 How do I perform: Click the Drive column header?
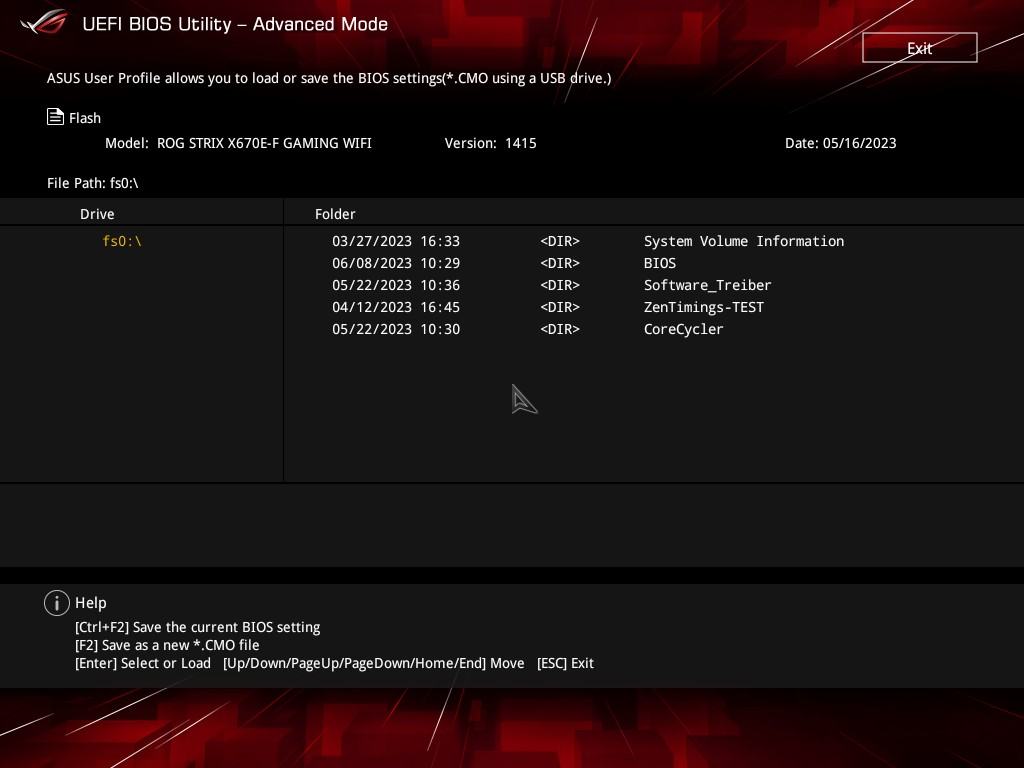pyautogui.click(x=97, y=214)
